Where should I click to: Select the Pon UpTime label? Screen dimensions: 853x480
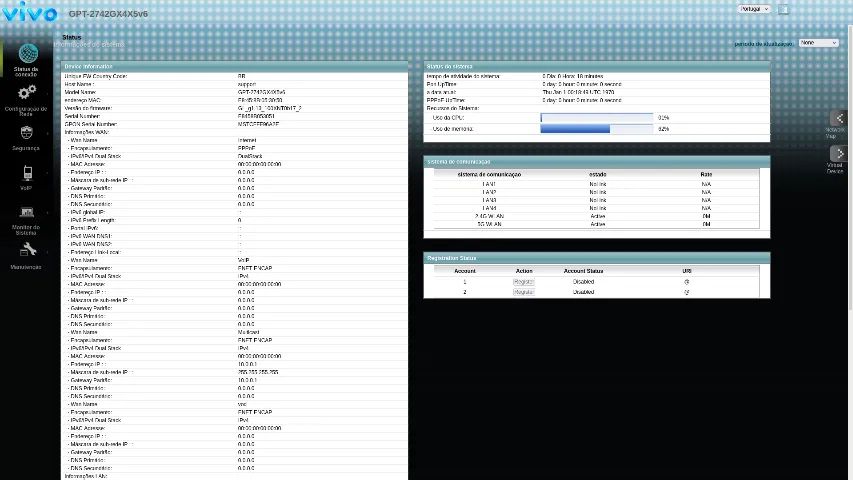442,84
